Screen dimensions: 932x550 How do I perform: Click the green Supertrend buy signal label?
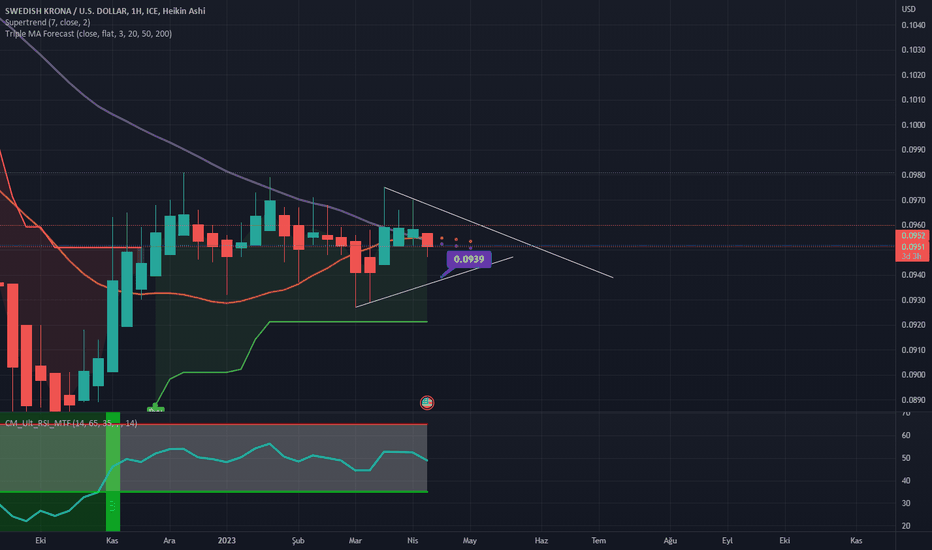(155, 410)
